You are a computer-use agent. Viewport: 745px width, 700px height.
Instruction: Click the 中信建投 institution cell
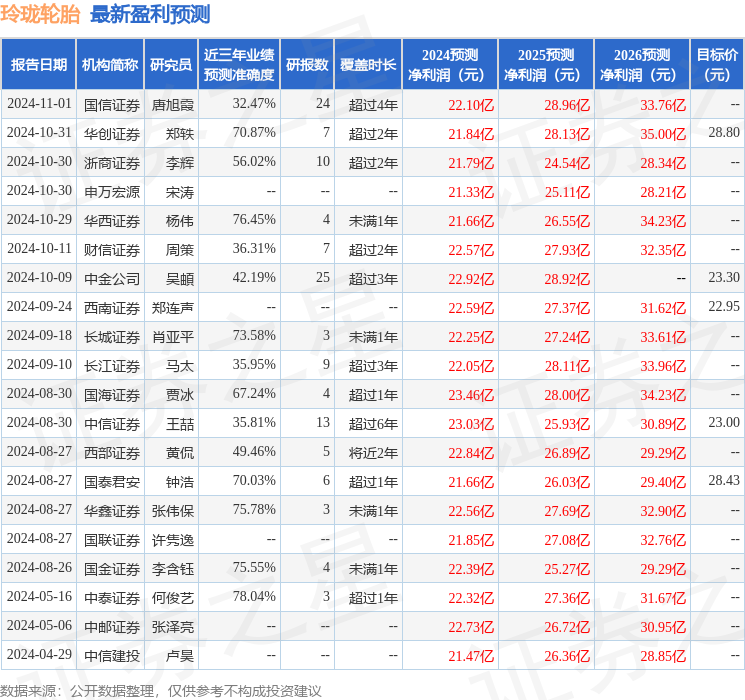(x=112, y=656)
